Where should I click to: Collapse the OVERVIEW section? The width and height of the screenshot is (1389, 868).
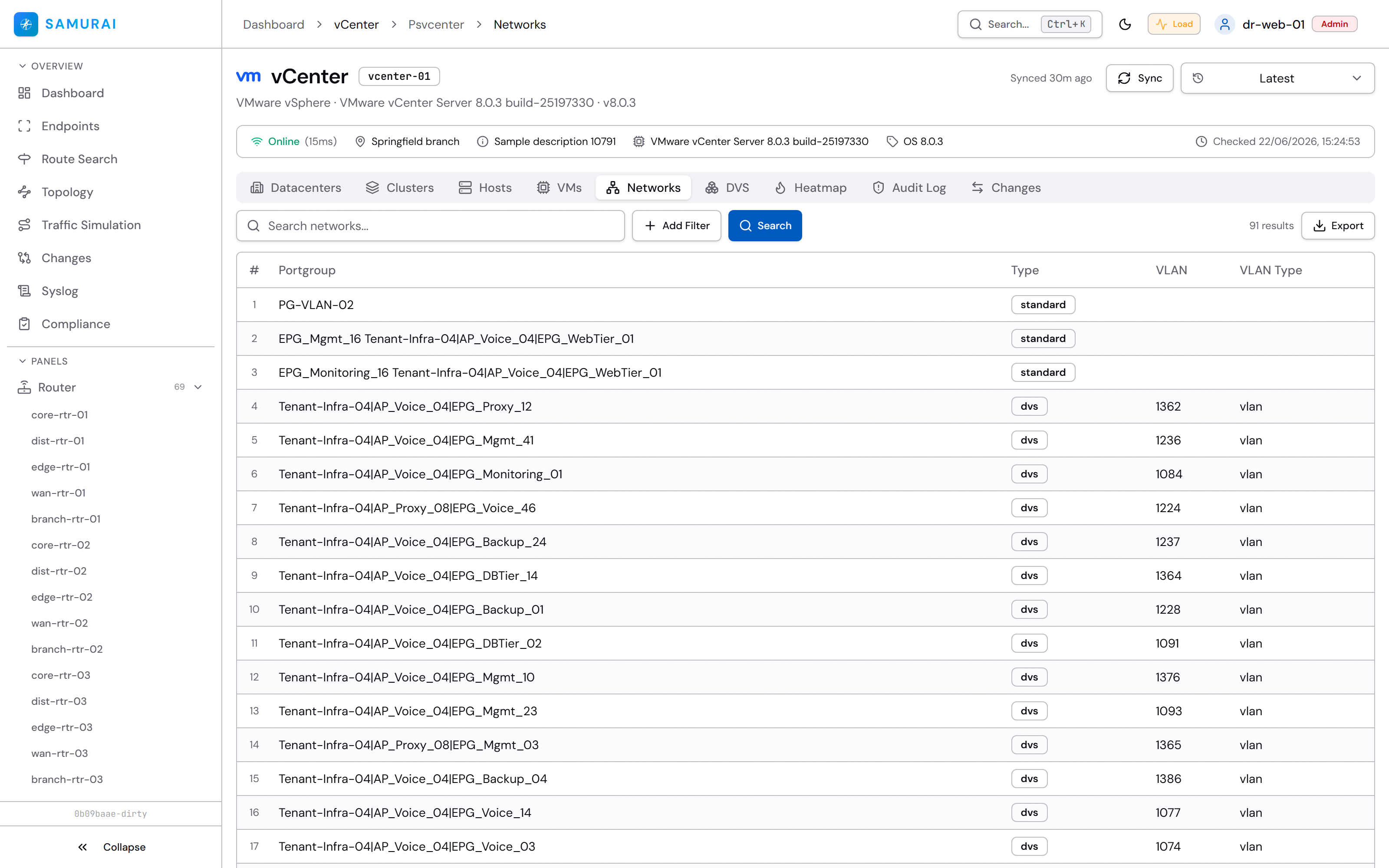coord(50,66)
